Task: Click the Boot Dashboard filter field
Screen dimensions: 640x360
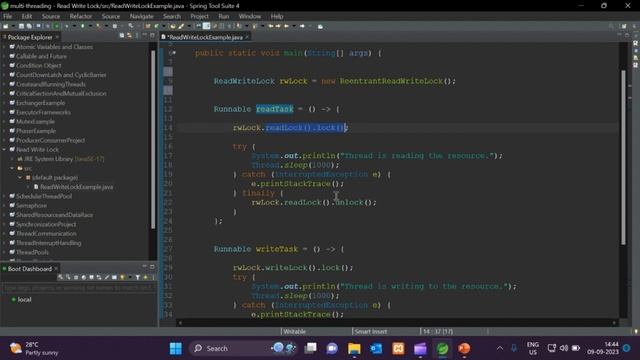Action: [78, 287]
